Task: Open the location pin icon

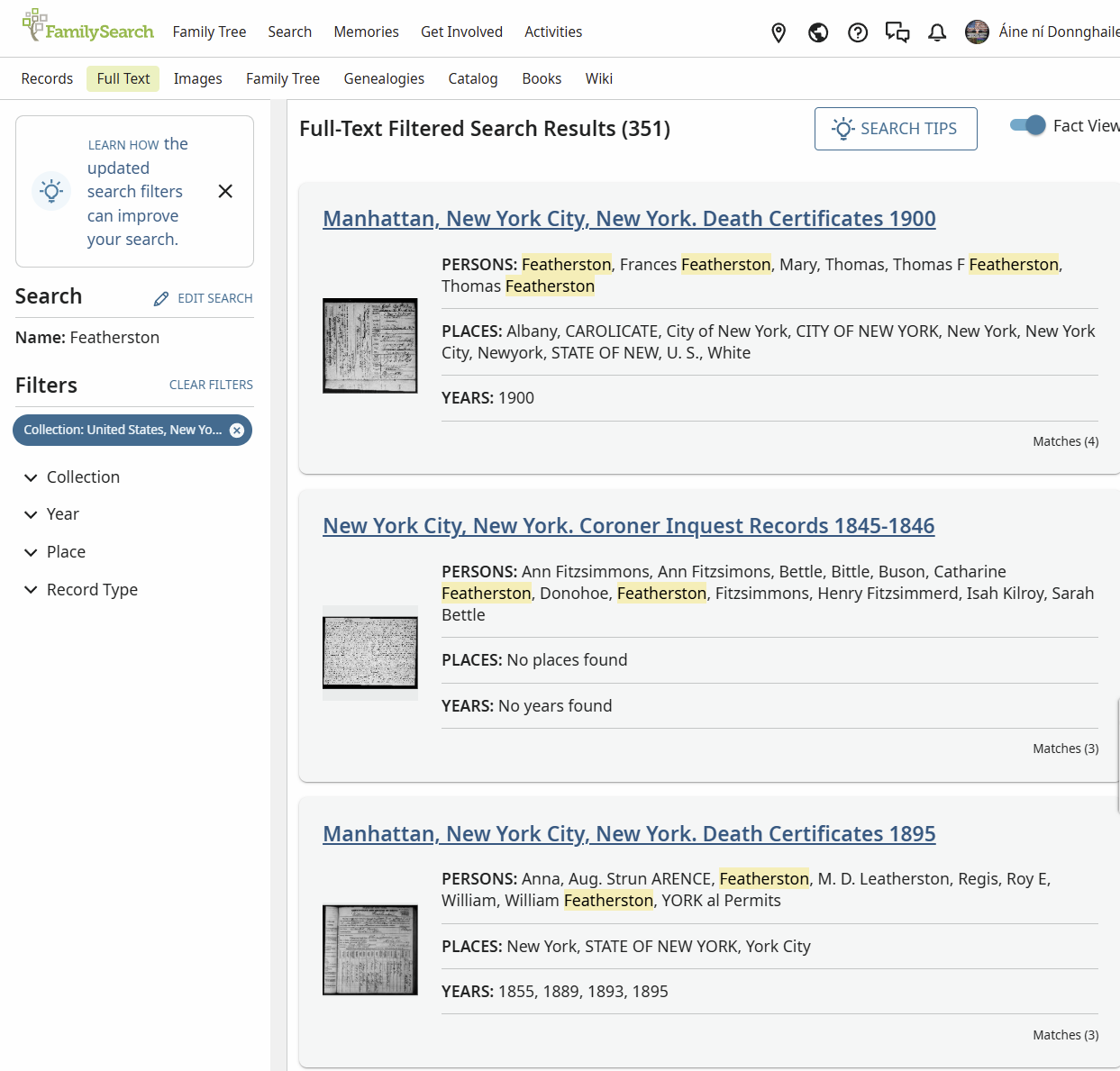Action: (x=779, y=33)
